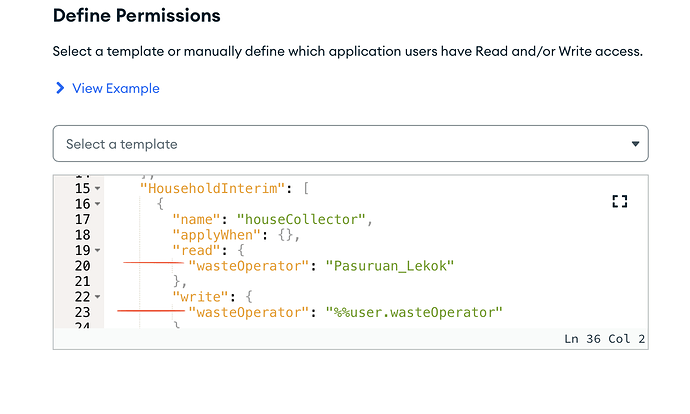Click the "%%user.wasteOperator" write value
The image size is (690, 414).
[413, 313]
